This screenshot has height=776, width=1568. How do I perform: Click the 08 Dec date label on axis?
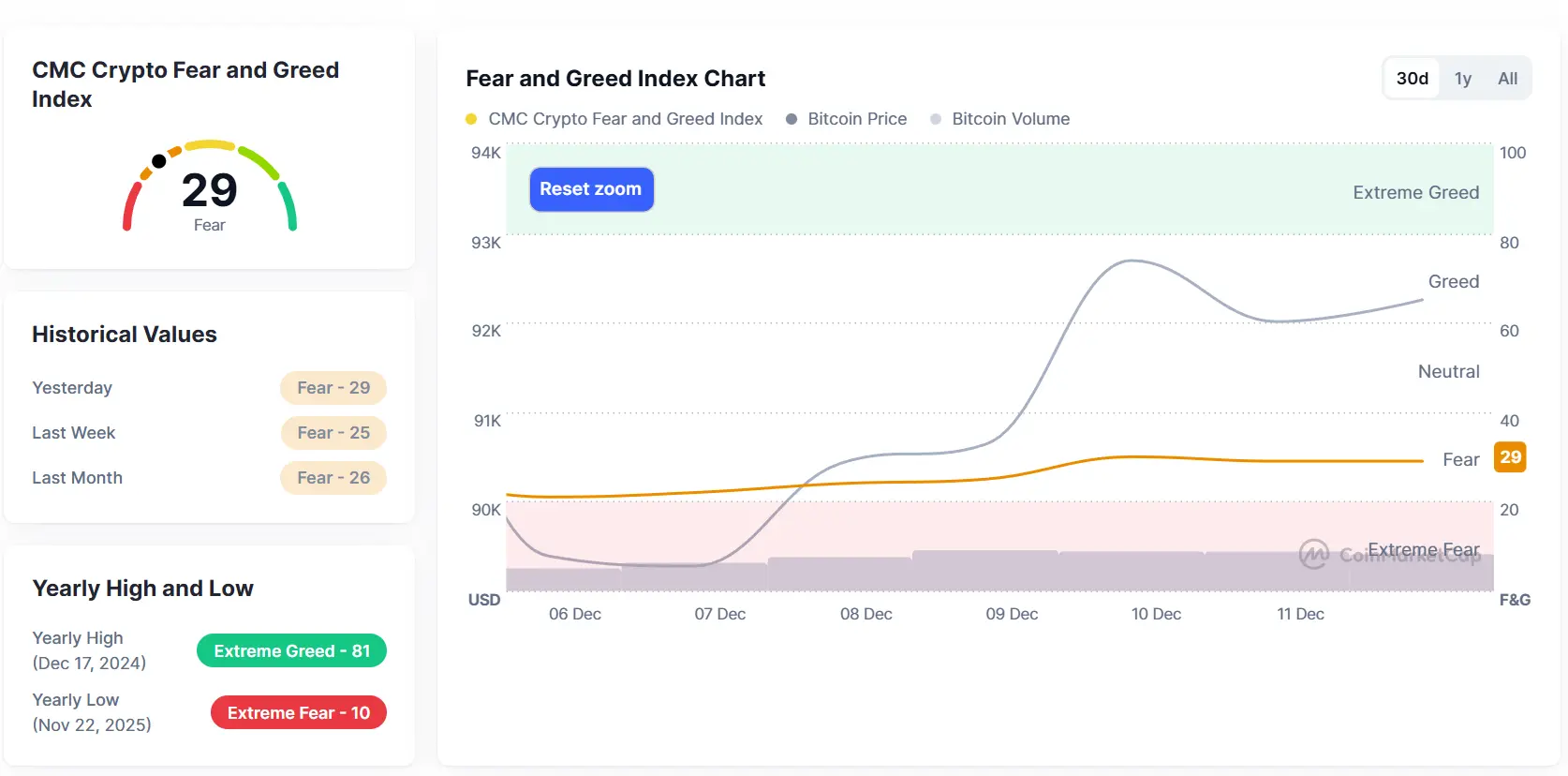coord(865,614)
